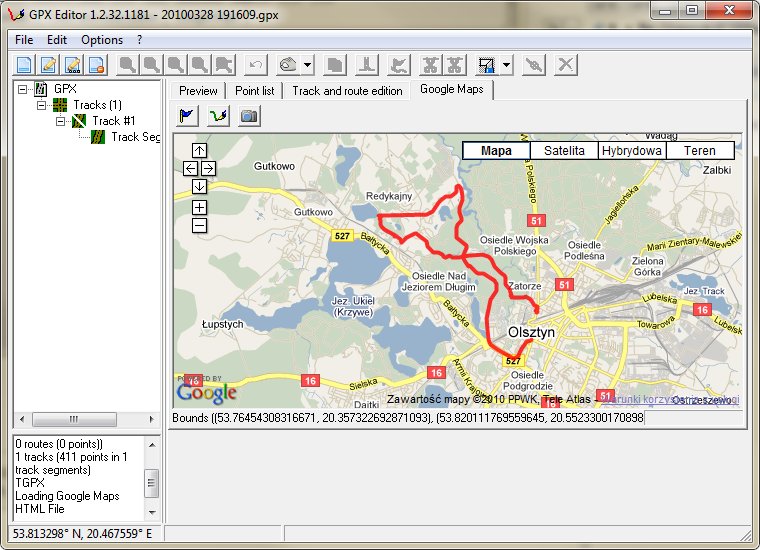
Task: Zoom out the map with the minus button
Action: coord(199,225)
